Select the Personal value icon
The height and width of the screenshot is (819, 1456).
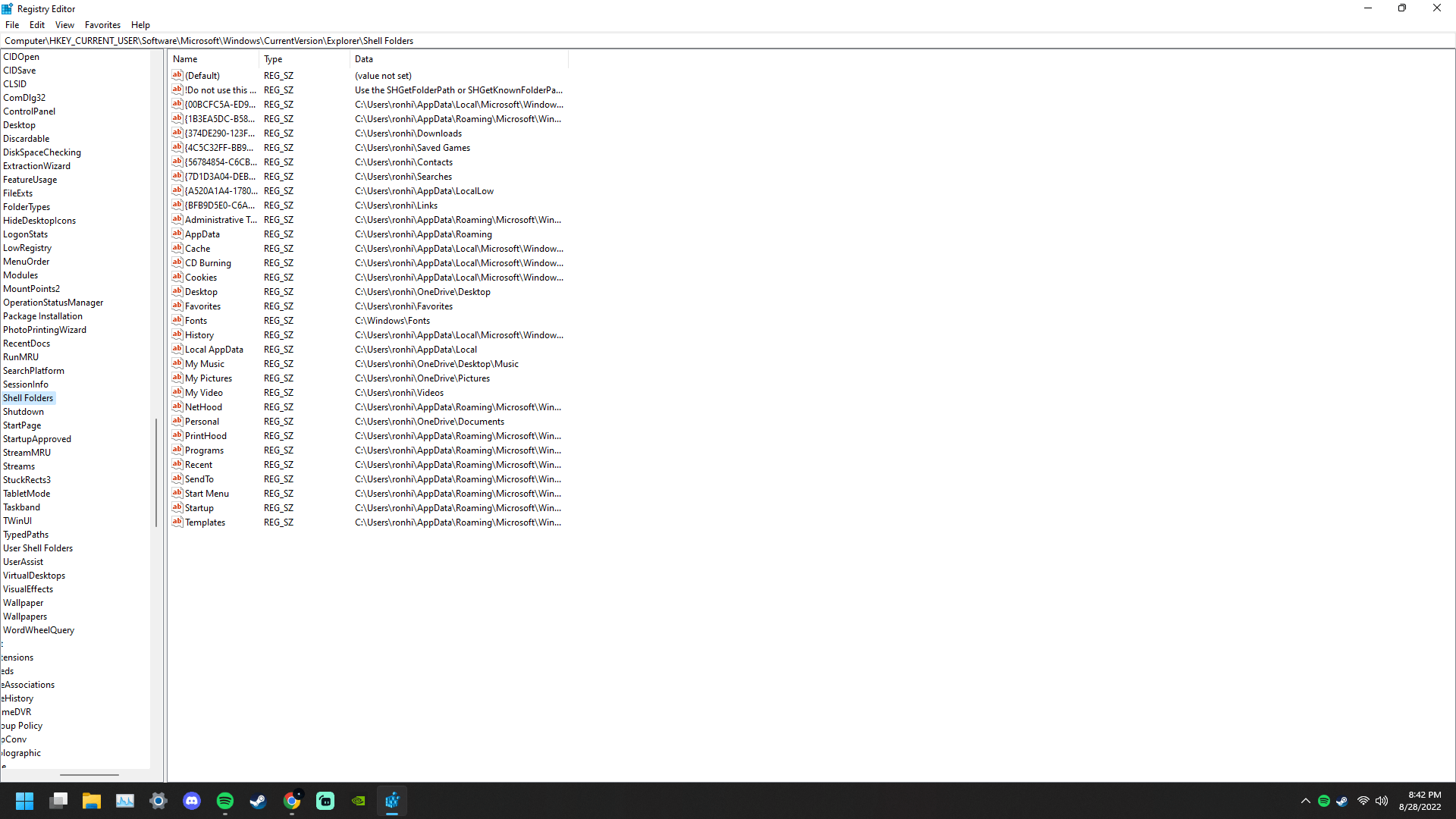(x=177, y=421)
